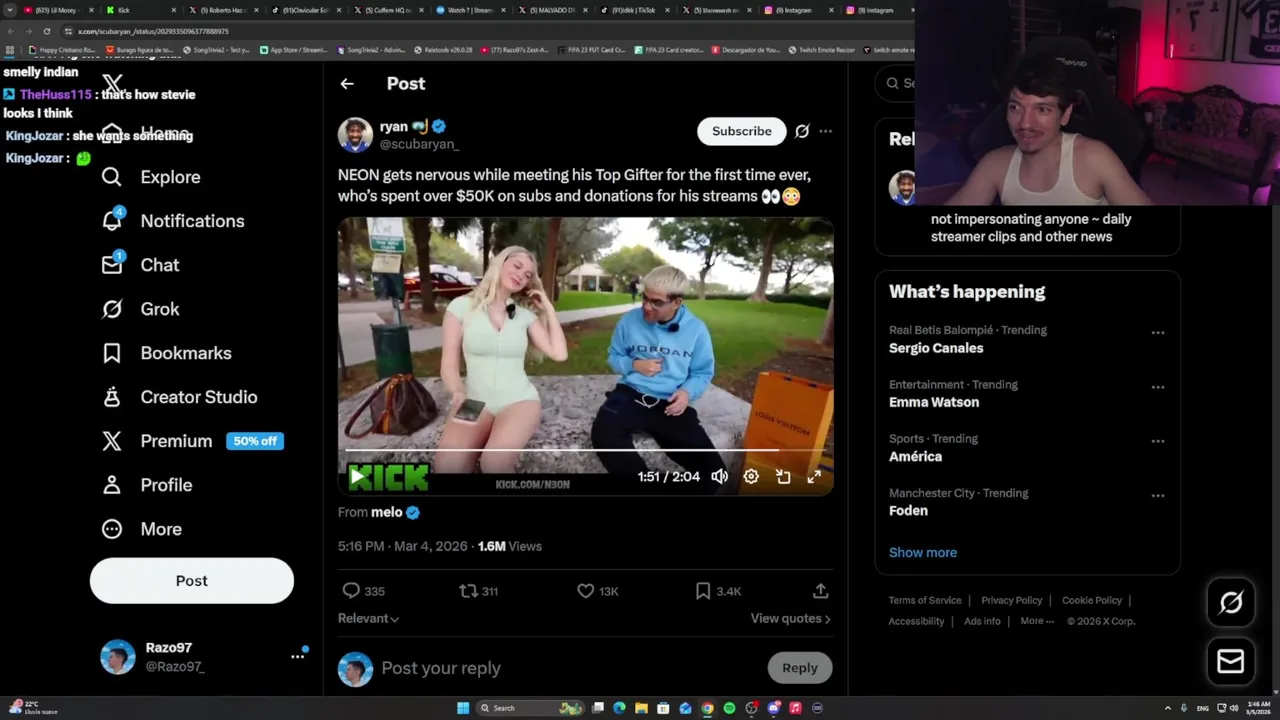Open Emma Watson trend
Image resolution: width=1280 pixels, height=720 pixels.
pos(934,402)
